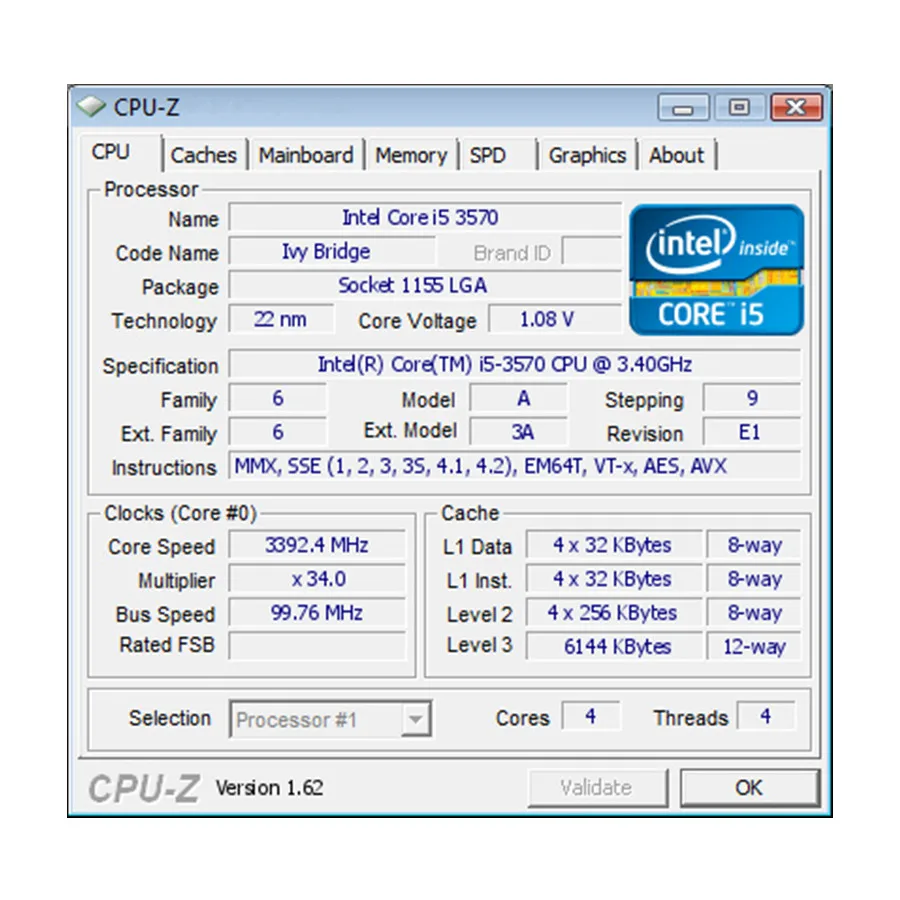Click the grayed Validate button
900x900 pixels.
click(x=597, y=788)
